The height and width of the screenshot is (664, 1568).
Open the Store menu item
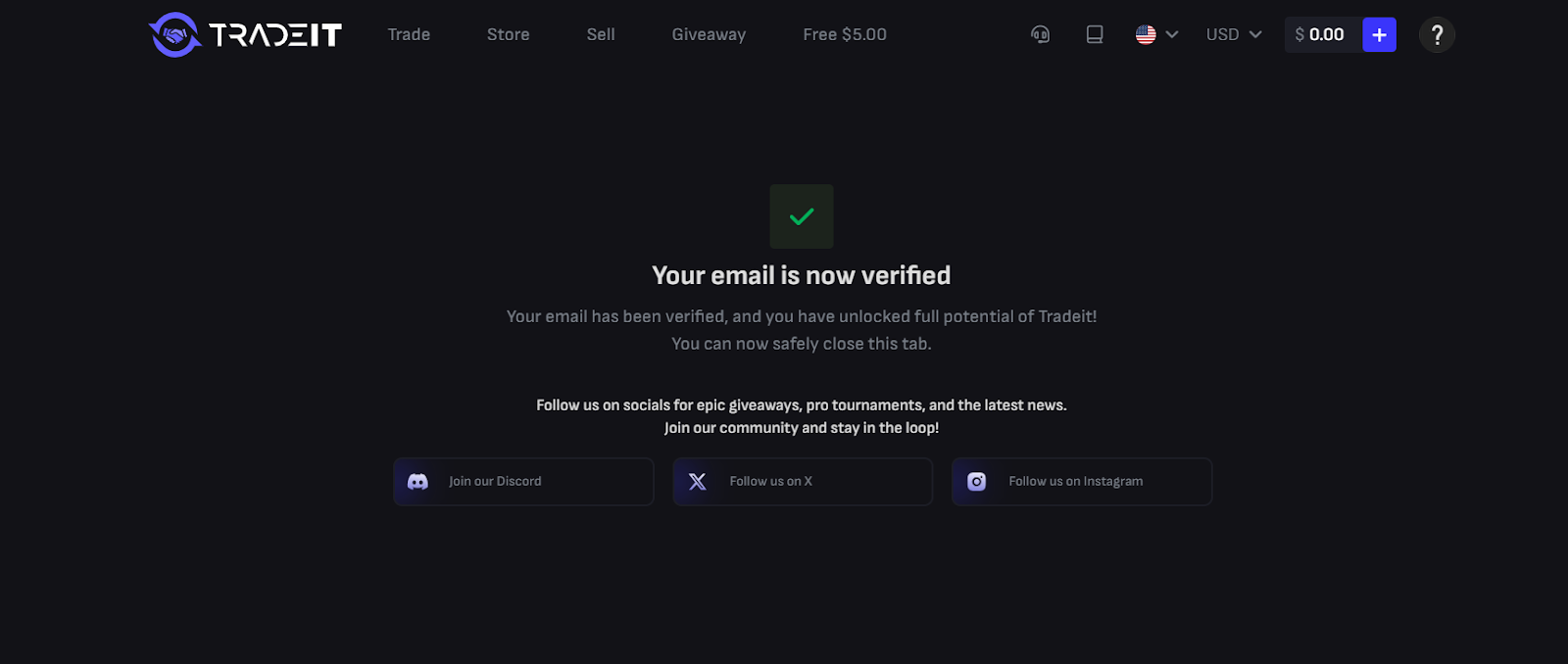click(508, 34)
